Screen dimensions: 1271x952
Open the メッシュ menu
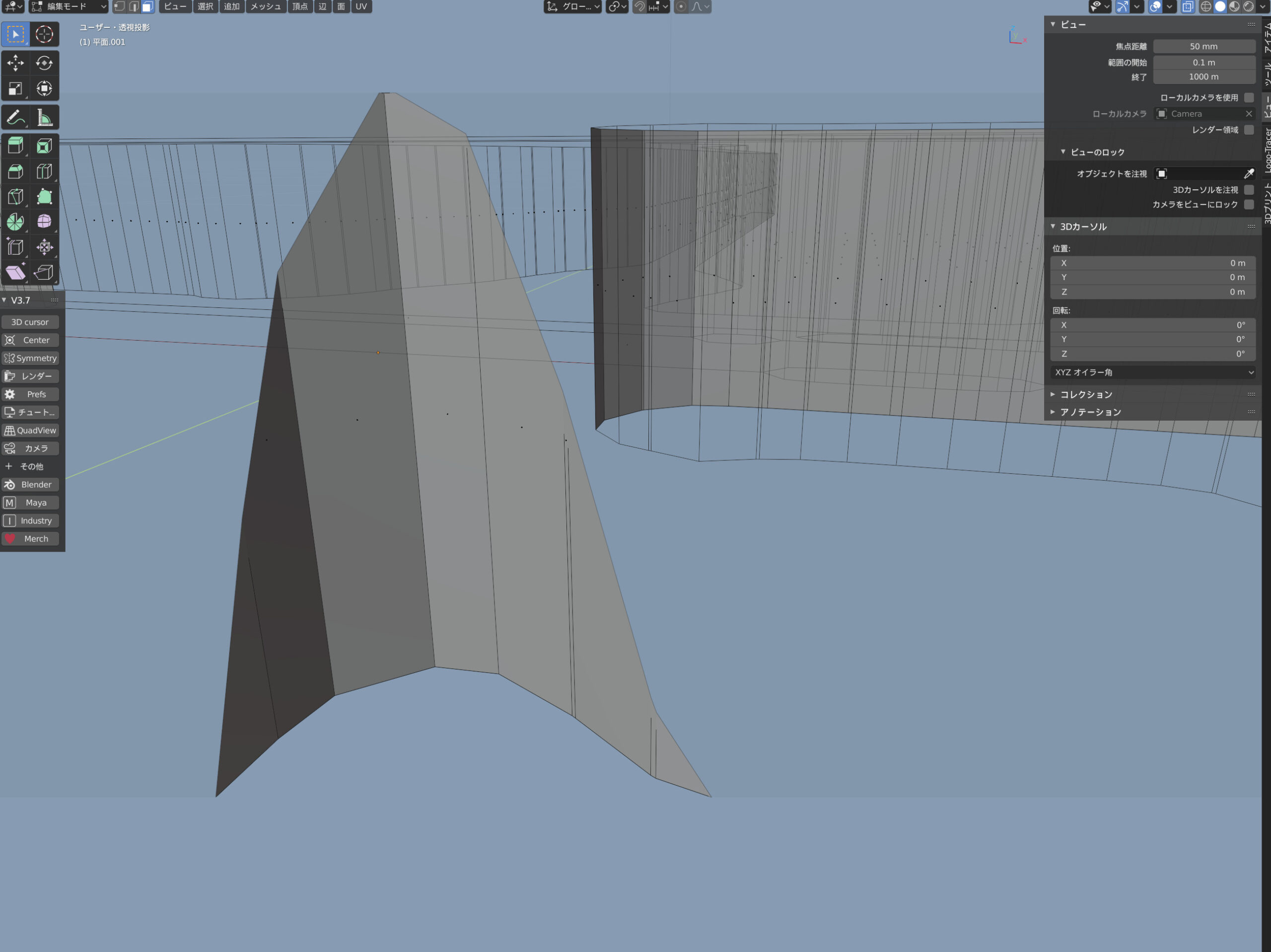tap(266, 7)
